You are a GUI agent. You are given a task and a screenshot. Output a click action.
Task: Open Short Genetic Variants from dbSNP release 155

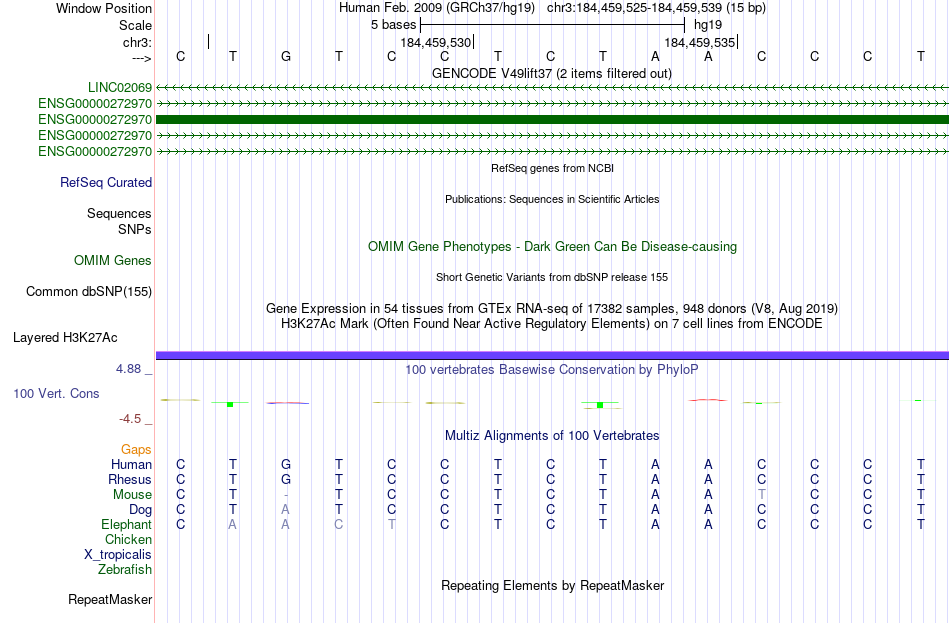552,277
